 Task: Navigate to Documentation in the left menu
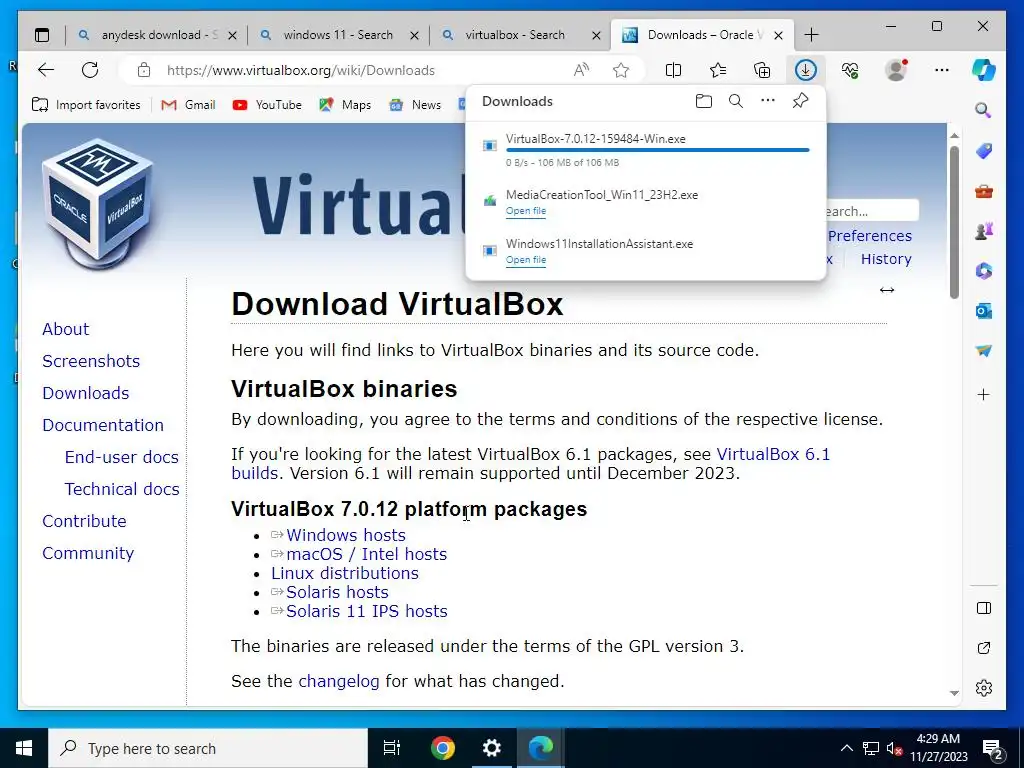[103, 425]
